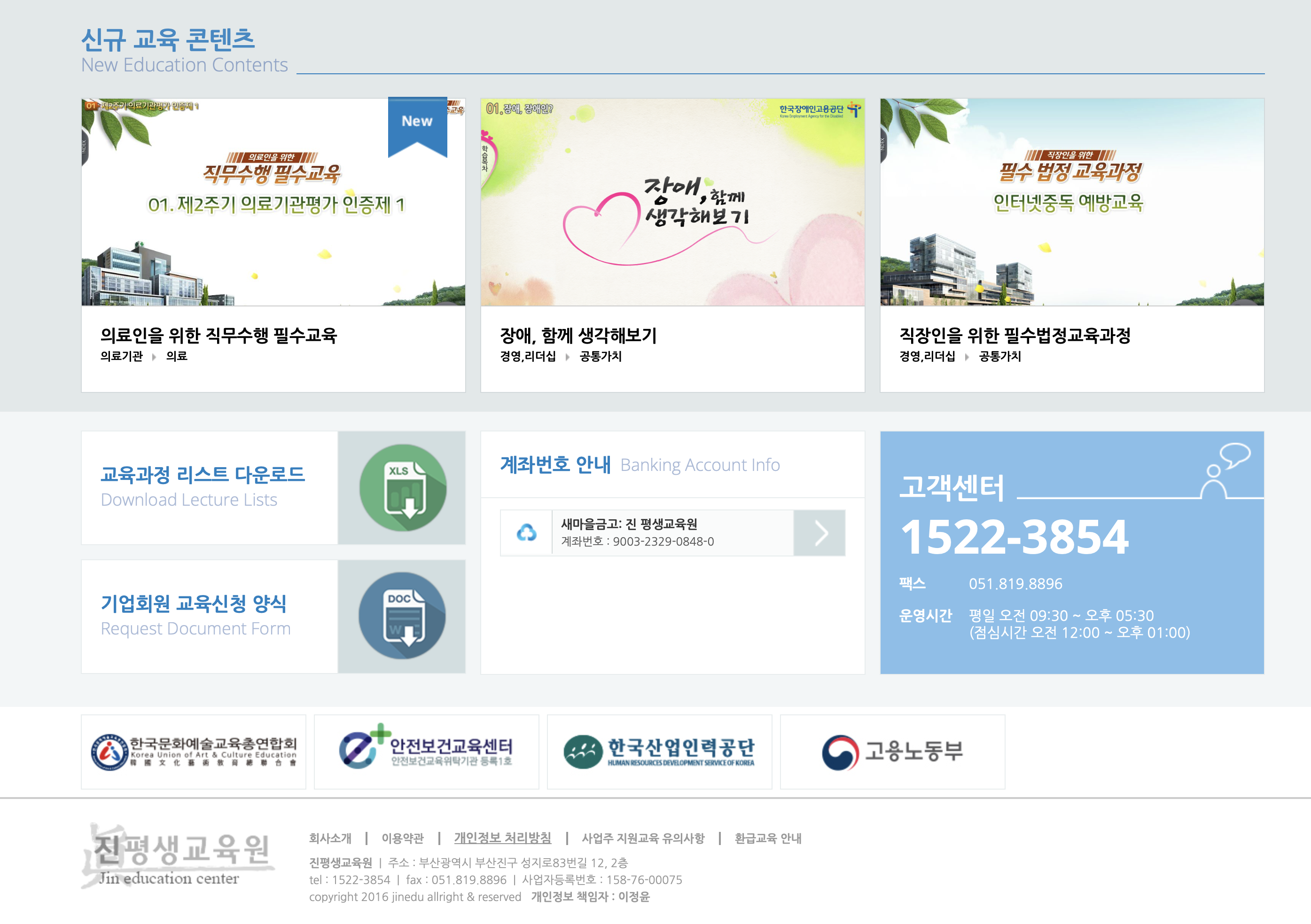This screenshot has width=1311, height=924.
Task: Click the 진평생교육원 footer logo
Action: tap(178, 855)
